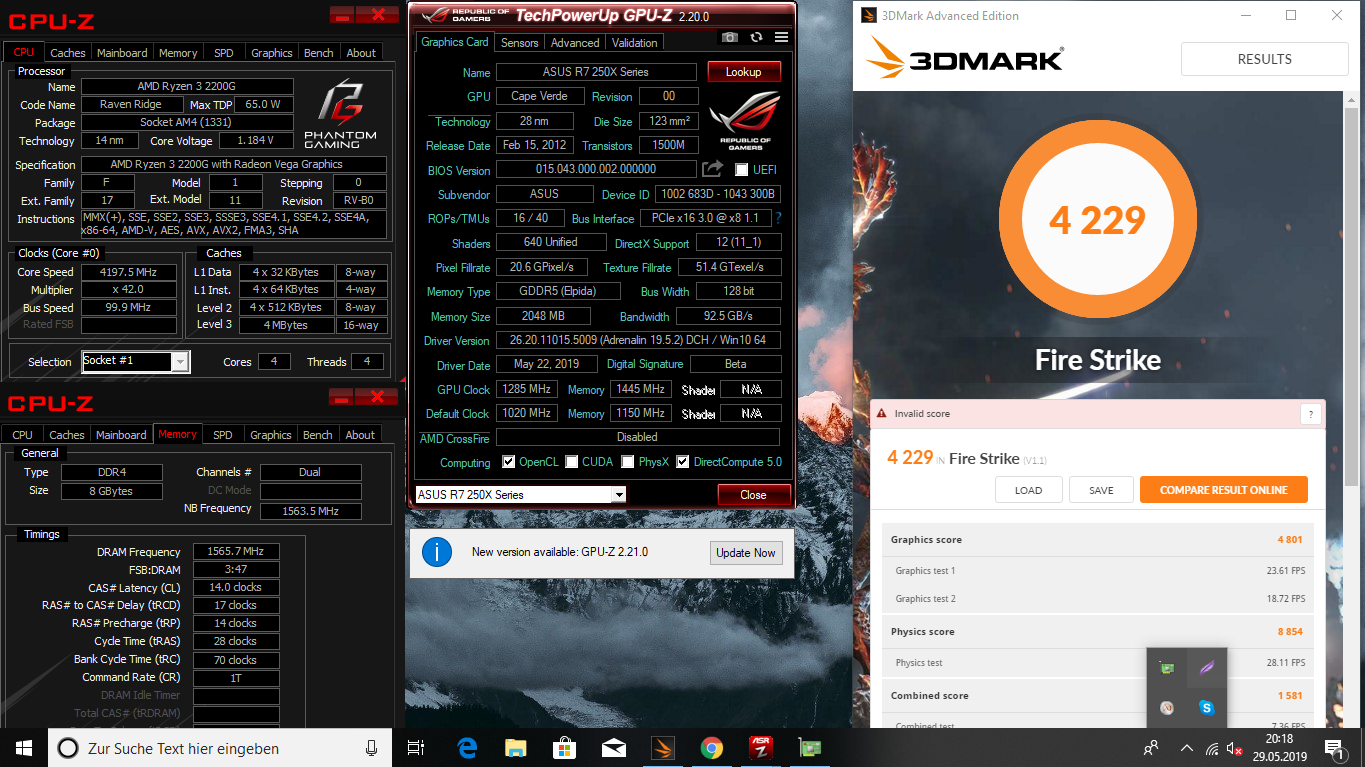This screenshot has width=1365, height=767.
Task: Switch to the Sensors tab in GPU-Z
Action: pos(519,43)
